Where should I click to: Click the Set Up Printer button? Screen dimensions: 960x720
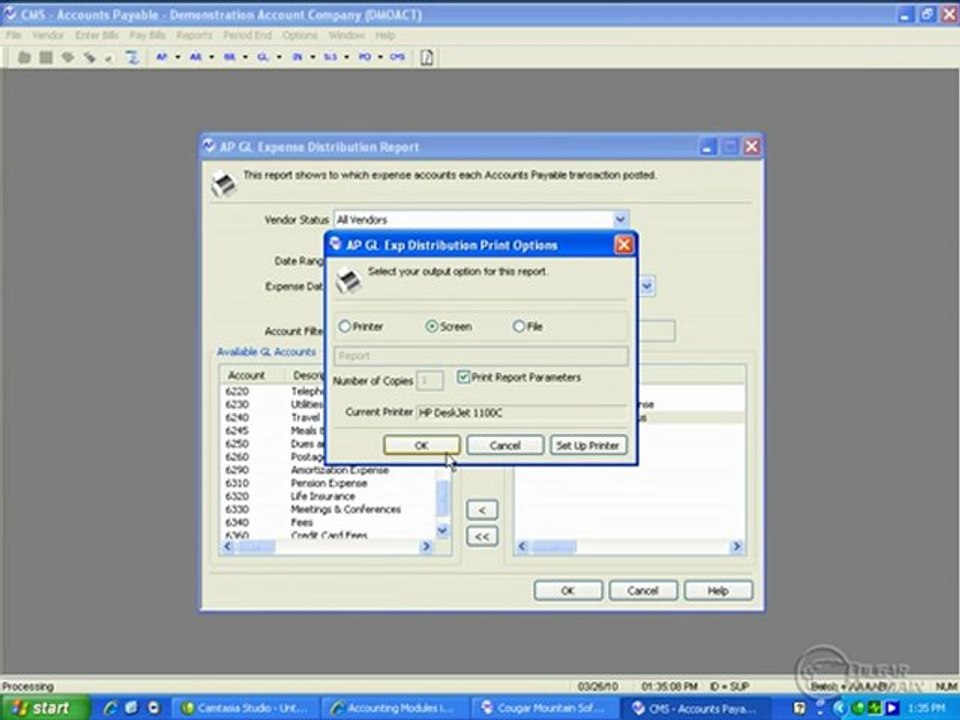(x=588, y=445)
